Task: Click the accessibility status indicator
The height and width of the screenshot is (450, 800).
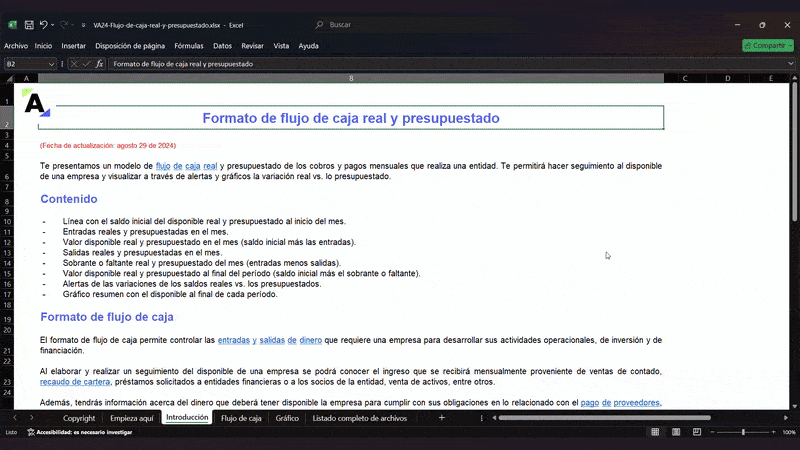Action: point(70,432)
